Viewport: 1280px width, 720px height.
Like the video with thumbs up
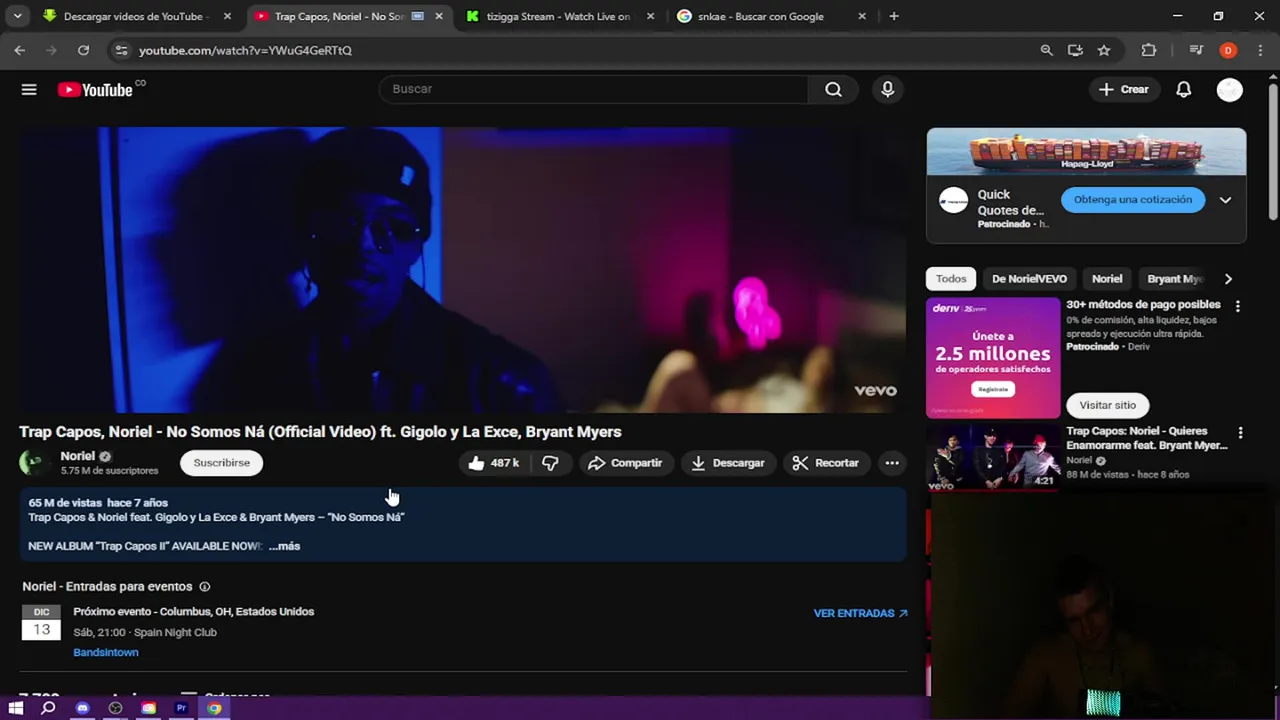point(495,463)
